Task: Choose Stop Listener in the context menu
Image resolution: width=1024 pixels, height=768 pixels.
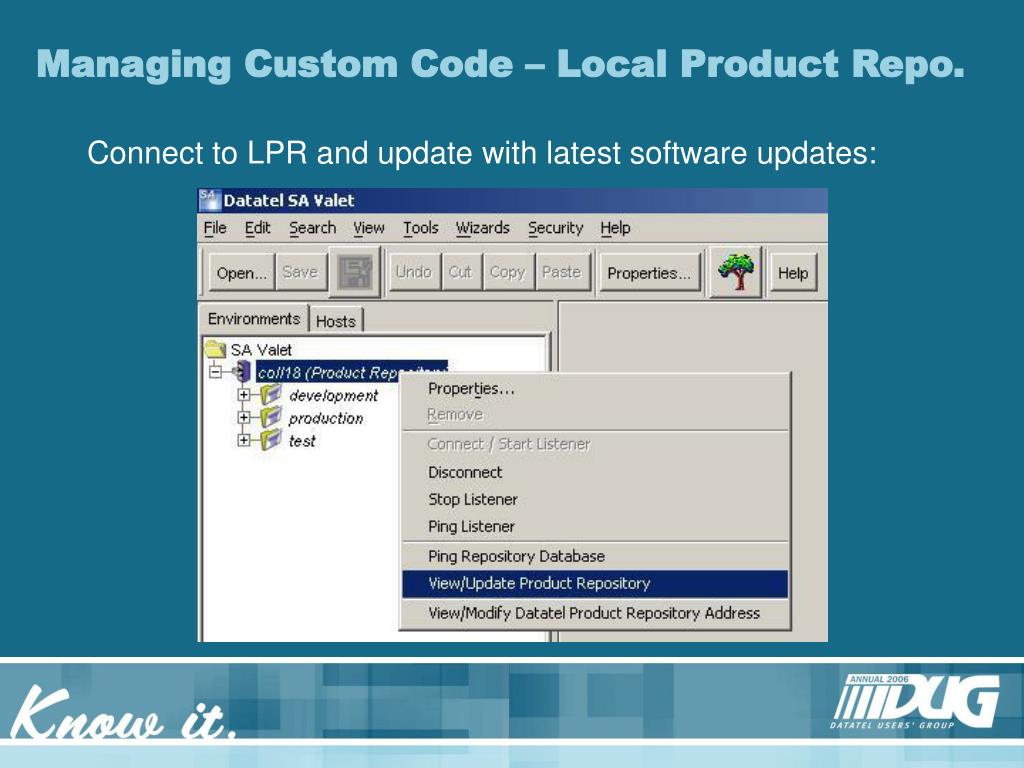Action: point(595,500)
